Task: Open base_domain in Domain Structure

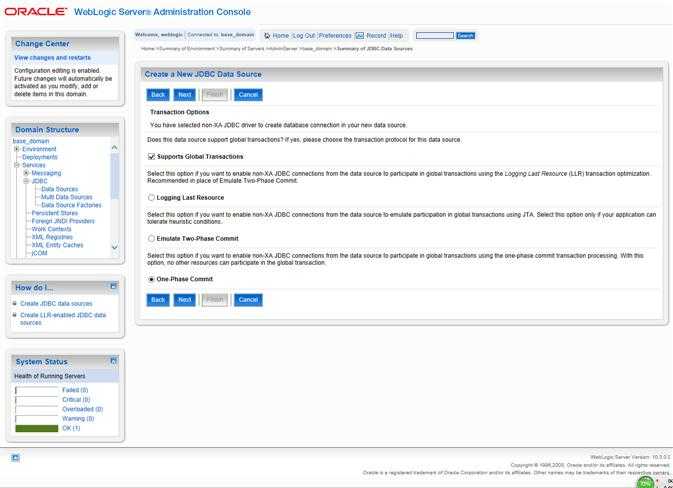Action: [31, 141]
